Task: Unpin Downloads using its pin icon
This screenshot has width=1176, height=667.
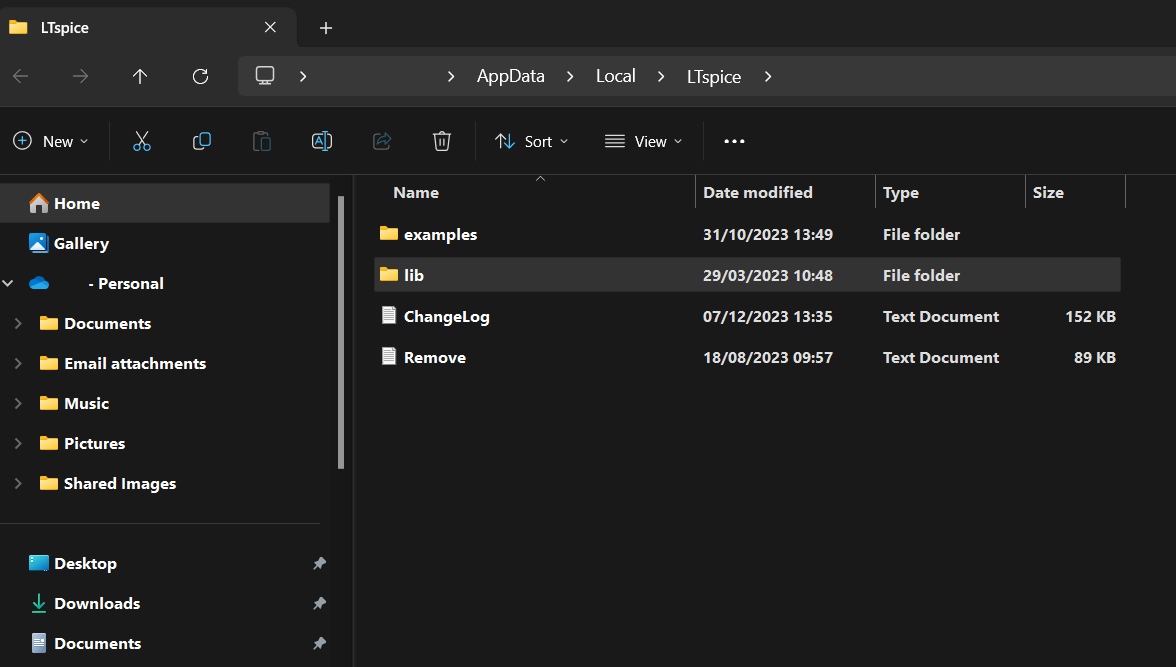Action: 320,603
